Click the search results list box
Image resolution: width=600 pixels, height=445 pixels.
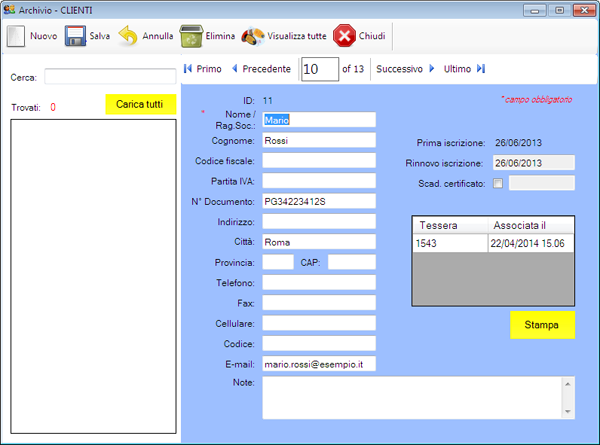93,276
